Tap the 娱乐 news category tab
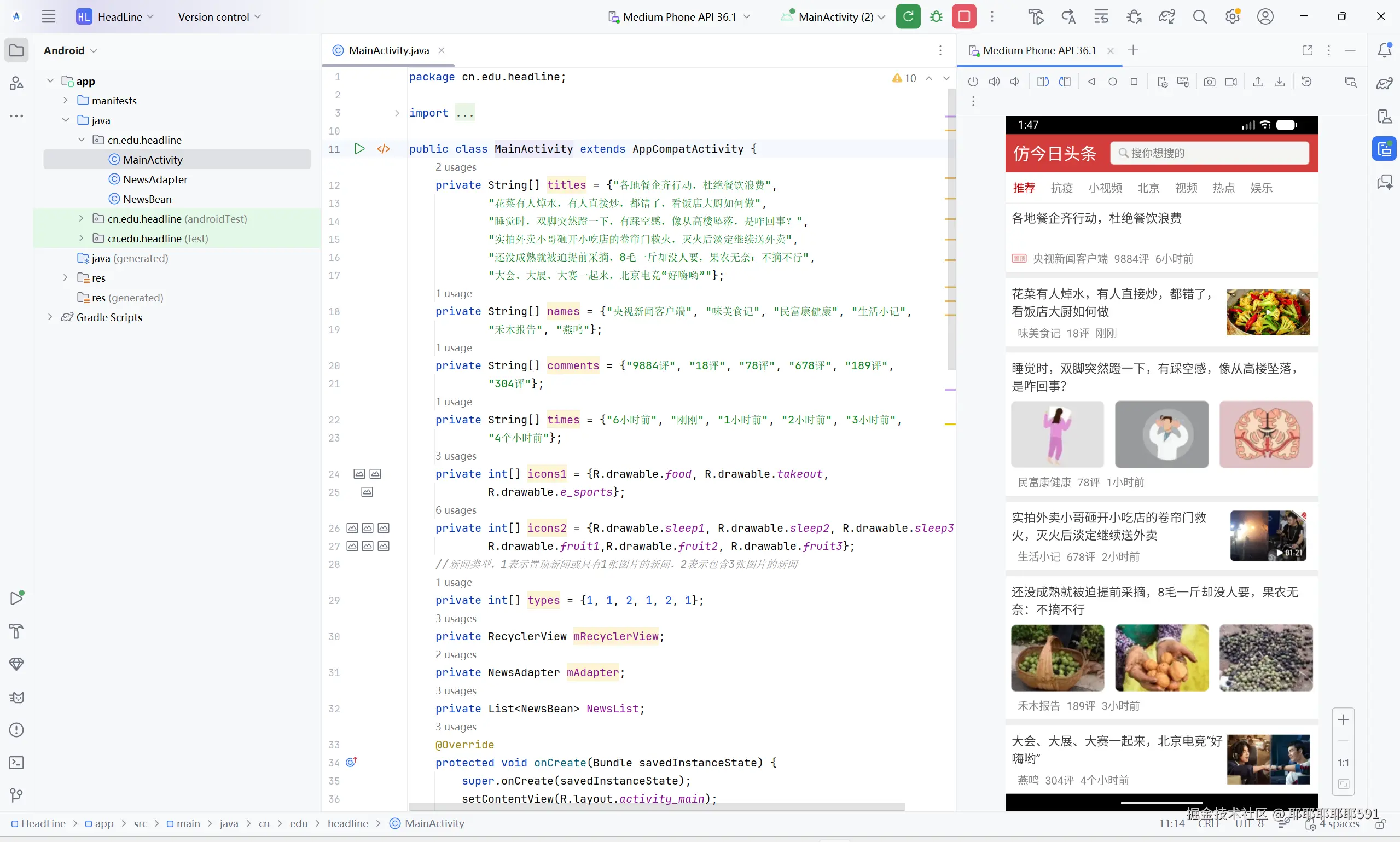Image resolution: width=1400 pixels, height=842 pixels. pos(1261,188)
